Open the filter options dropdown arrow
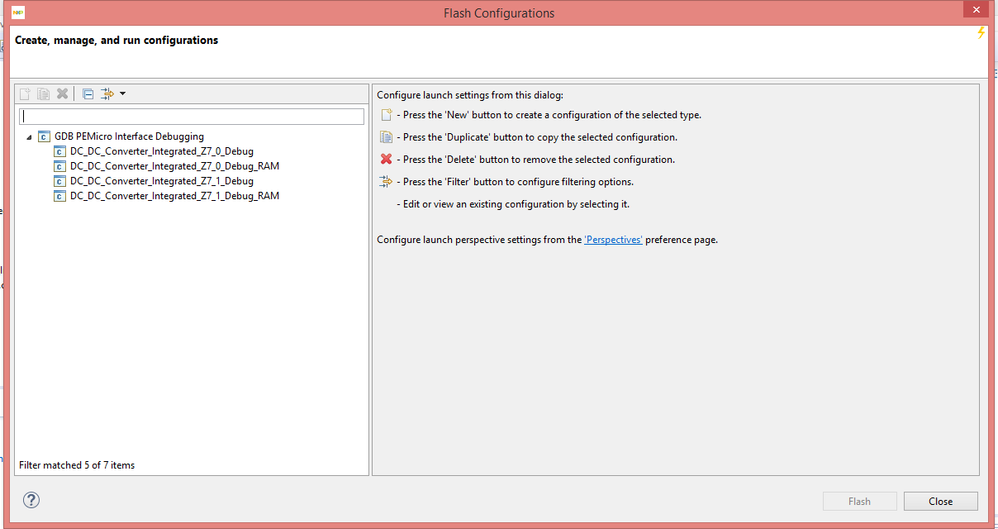The image size is (998, 529). tap(122, 94)
